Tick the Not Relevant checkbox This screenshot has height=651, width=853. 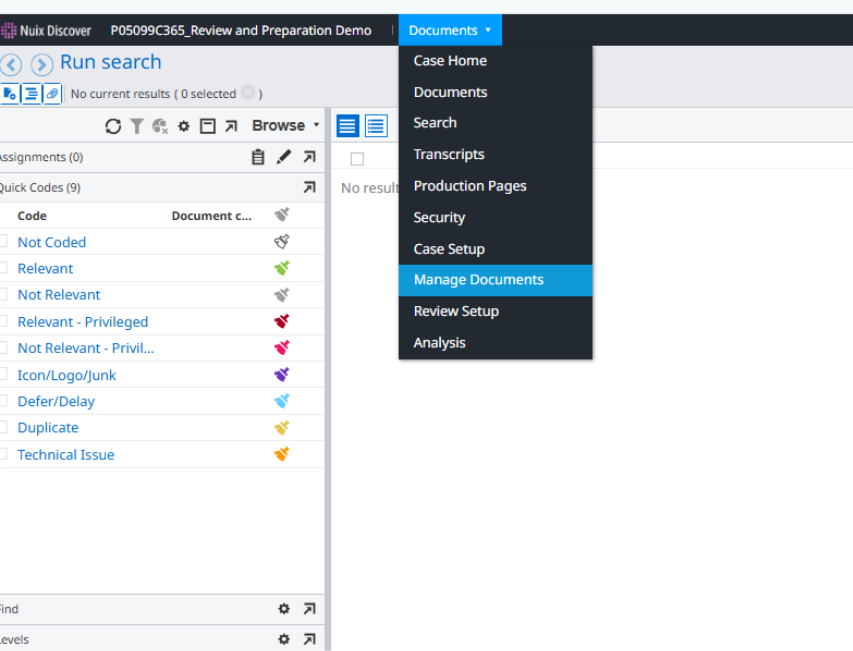point(3,294)
